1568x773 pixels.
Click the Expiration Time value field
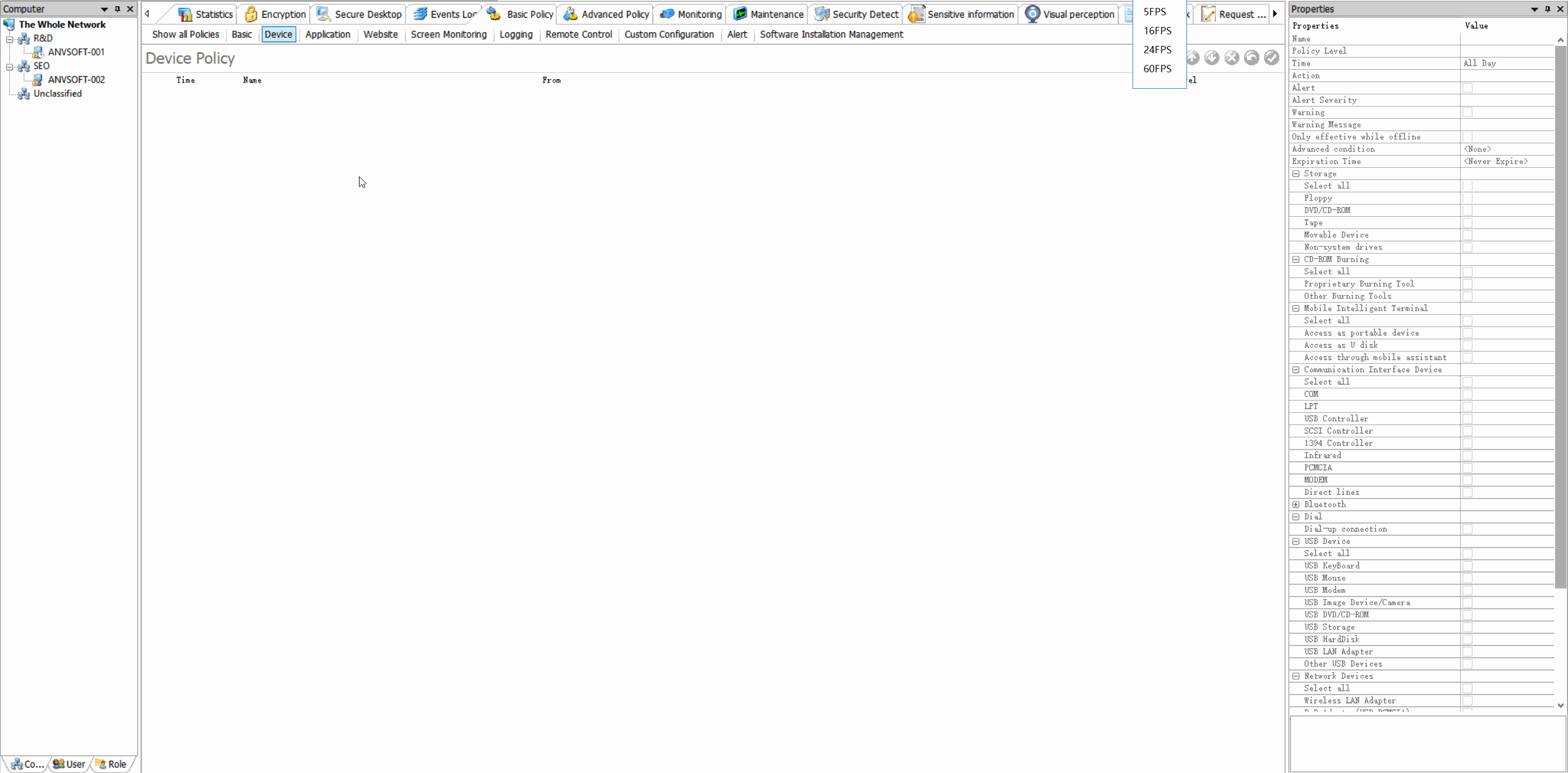point(1507,161)
